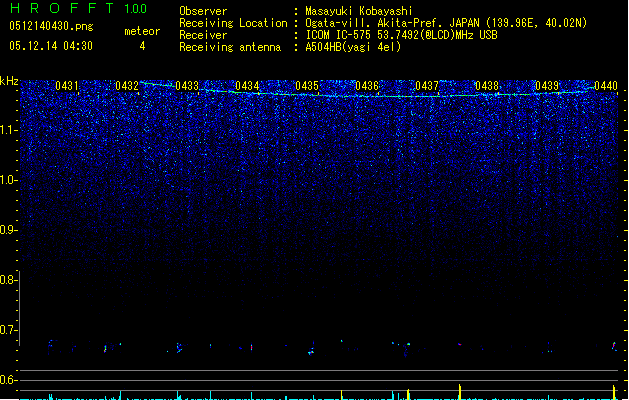
Task: Click the meteor label
Action: click(142, 31)
